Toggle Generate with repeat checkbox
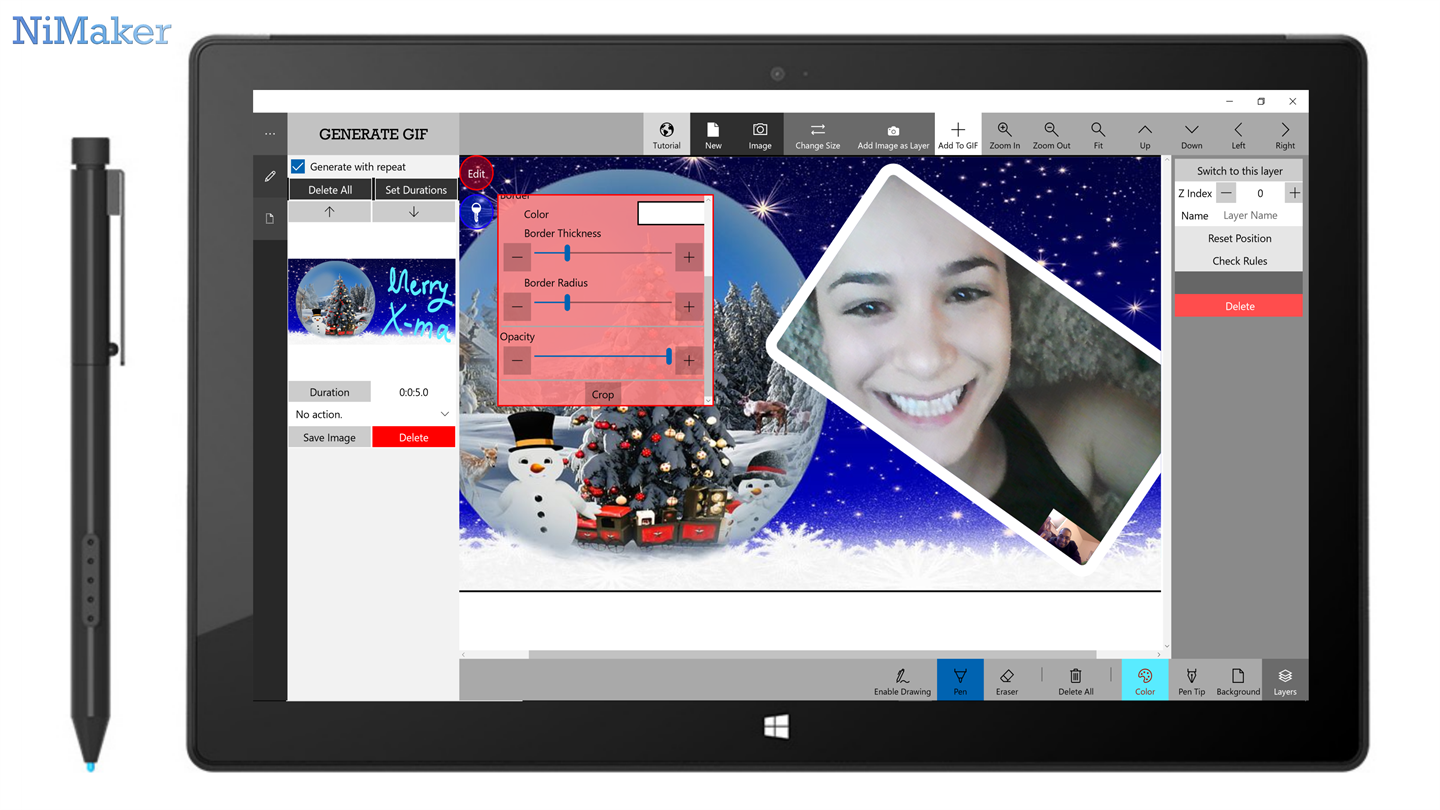 298,167
